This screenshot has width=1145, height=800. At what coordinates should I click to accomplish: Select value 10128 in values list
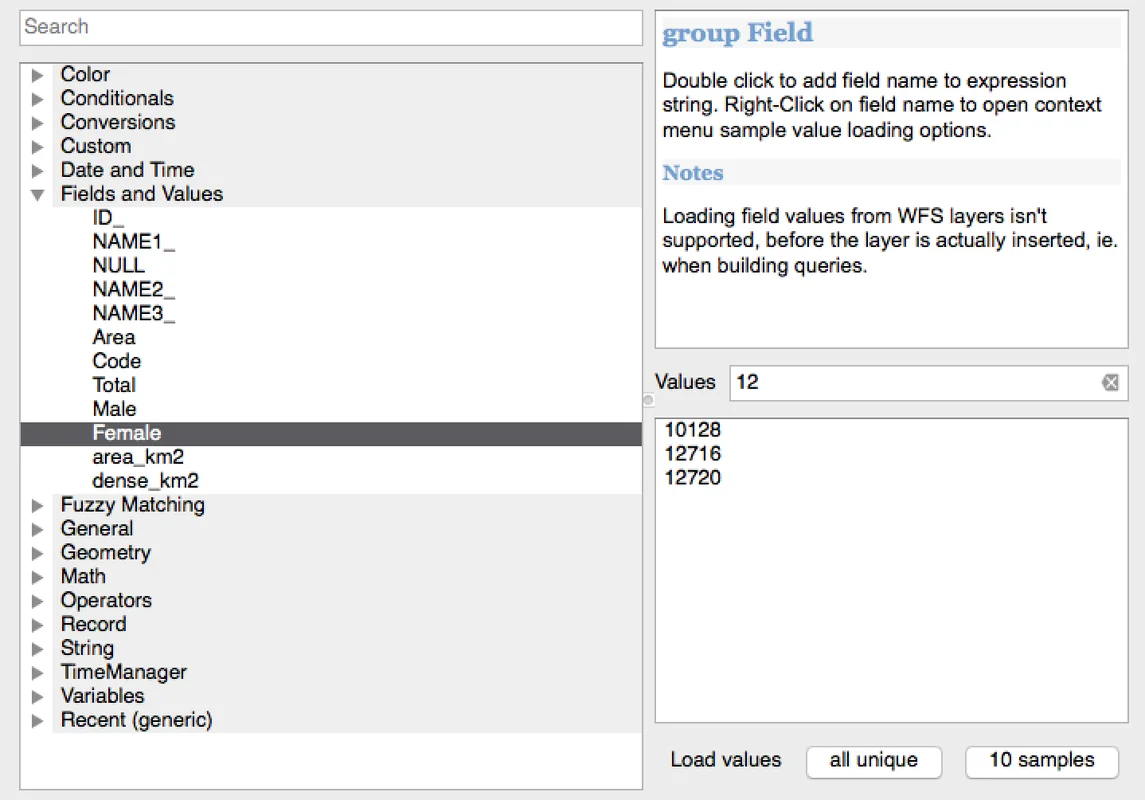click(x=692, y=430)
